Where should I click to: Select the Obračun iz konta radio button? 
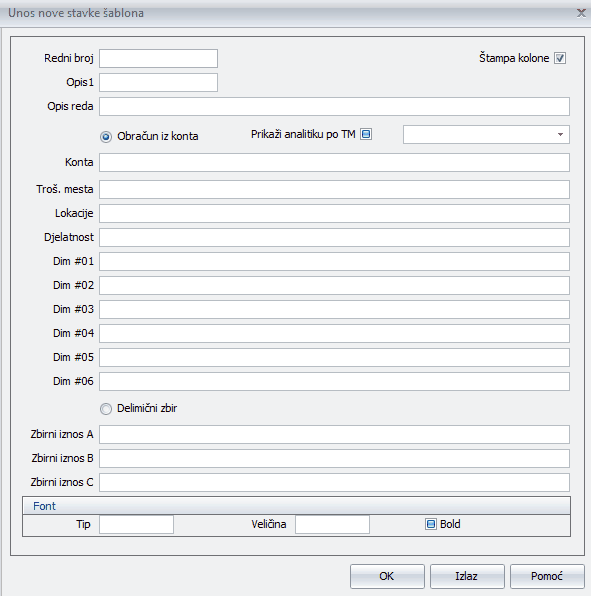click(106, 136)
